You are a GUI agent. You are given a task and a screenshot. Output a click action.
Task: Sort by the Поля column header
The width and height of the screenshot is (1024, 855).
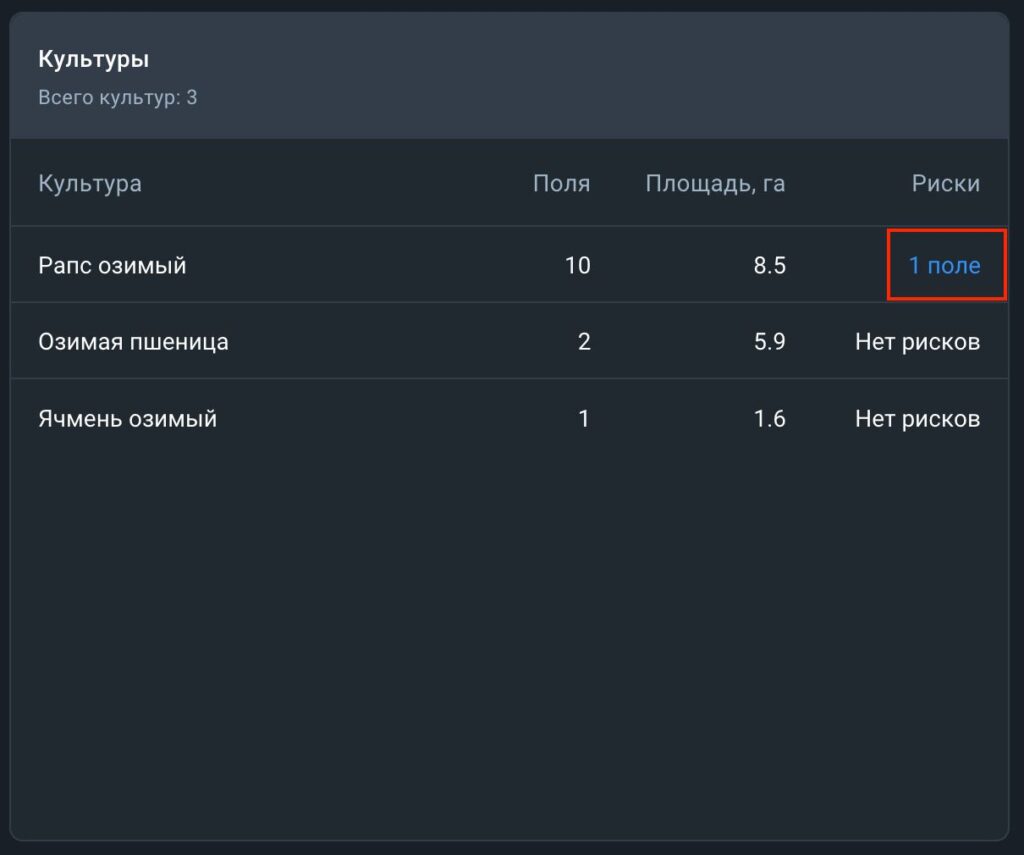pyautogui.click(x=561, y=184)
